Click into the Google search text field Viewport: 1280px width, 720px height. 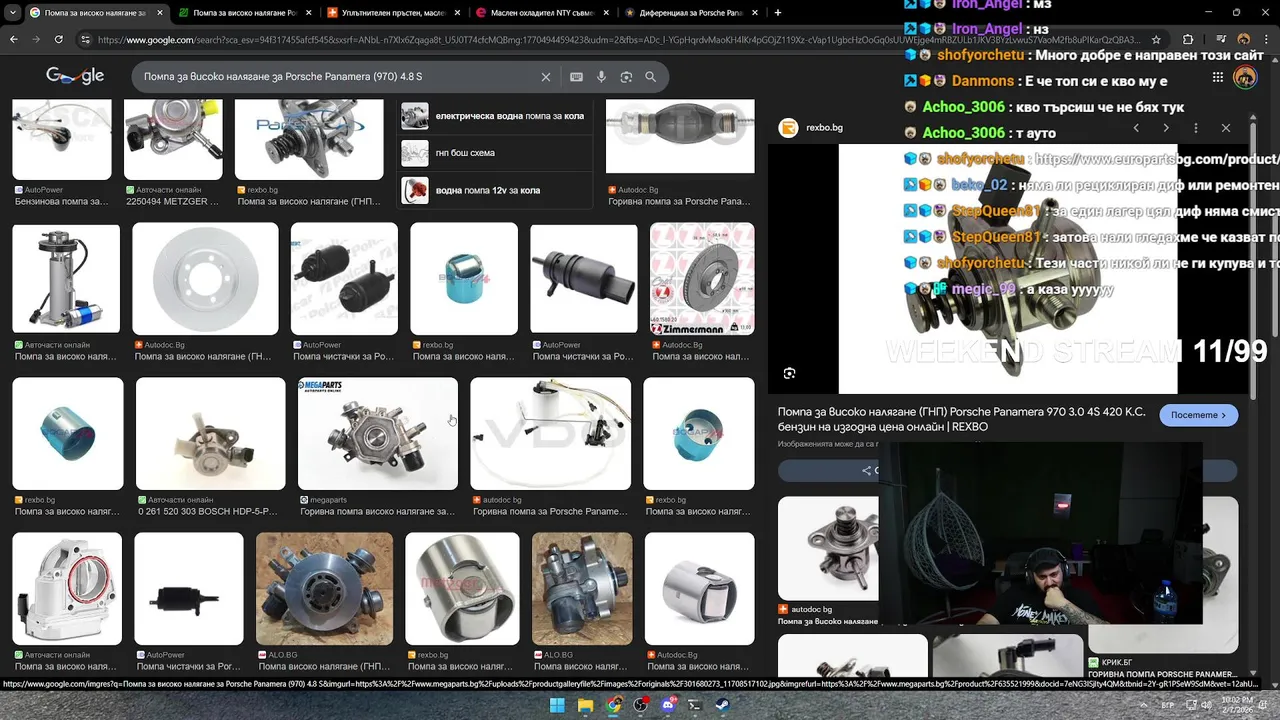pos(335,77)
